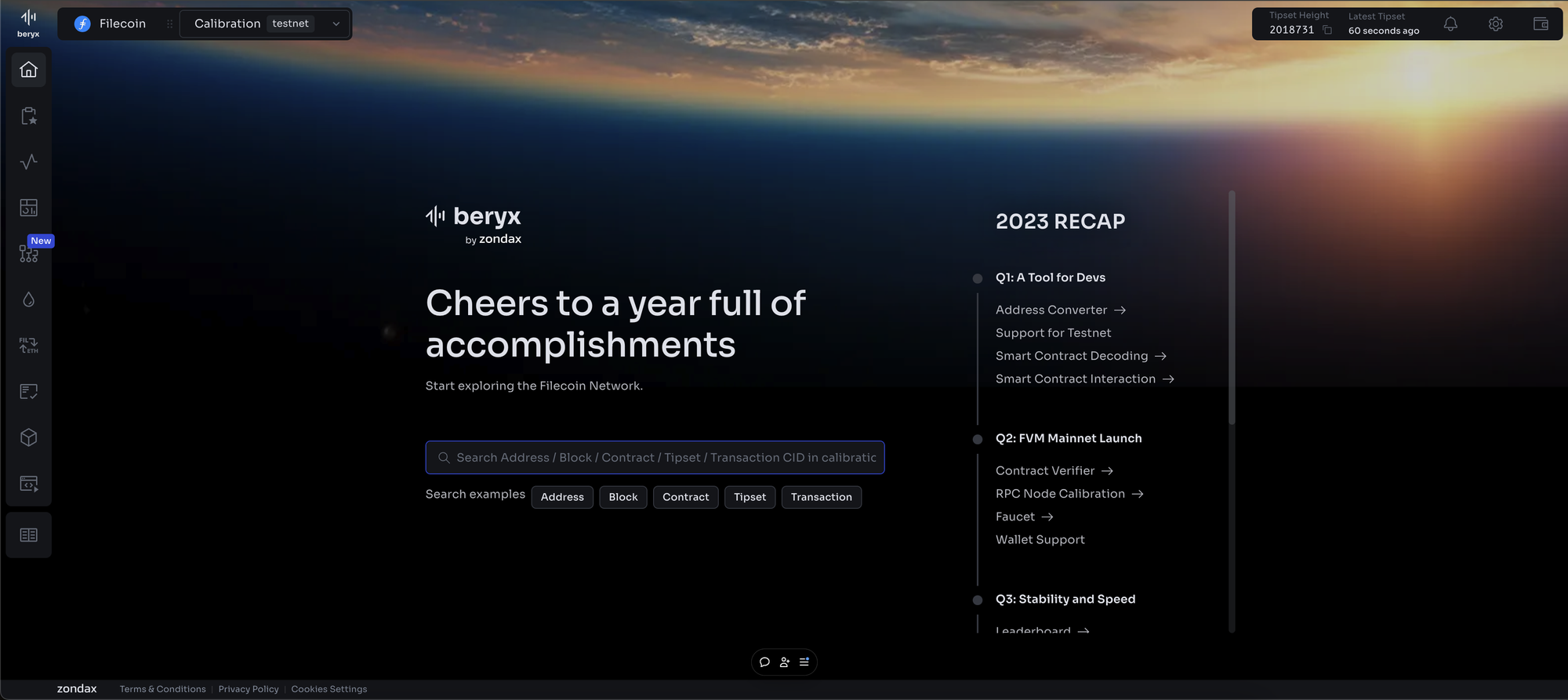This screenshot has height=700, width=1568.
Task: Open the chat bubble feedback icon
Action: coord(764,662)
